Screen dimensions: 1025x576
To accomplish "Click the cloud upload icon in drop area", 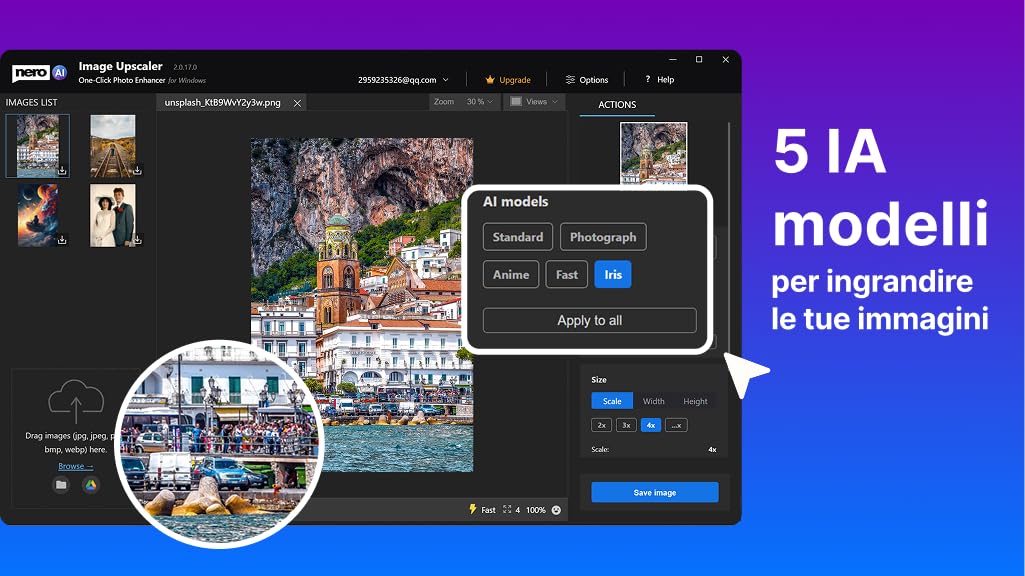I will [x=76, y=400].
